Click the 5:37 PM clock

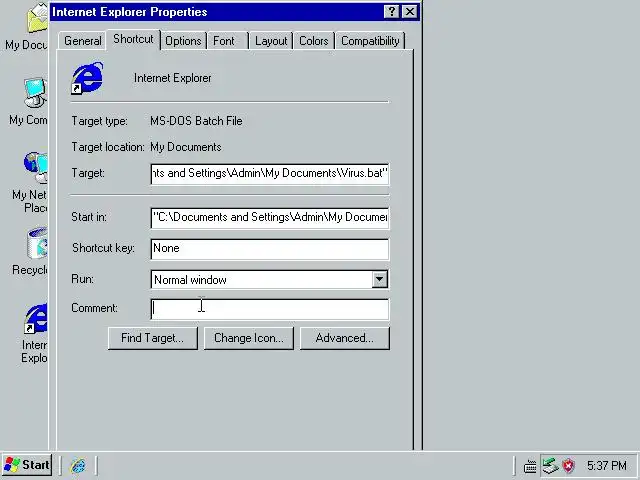tap(607, 466)
